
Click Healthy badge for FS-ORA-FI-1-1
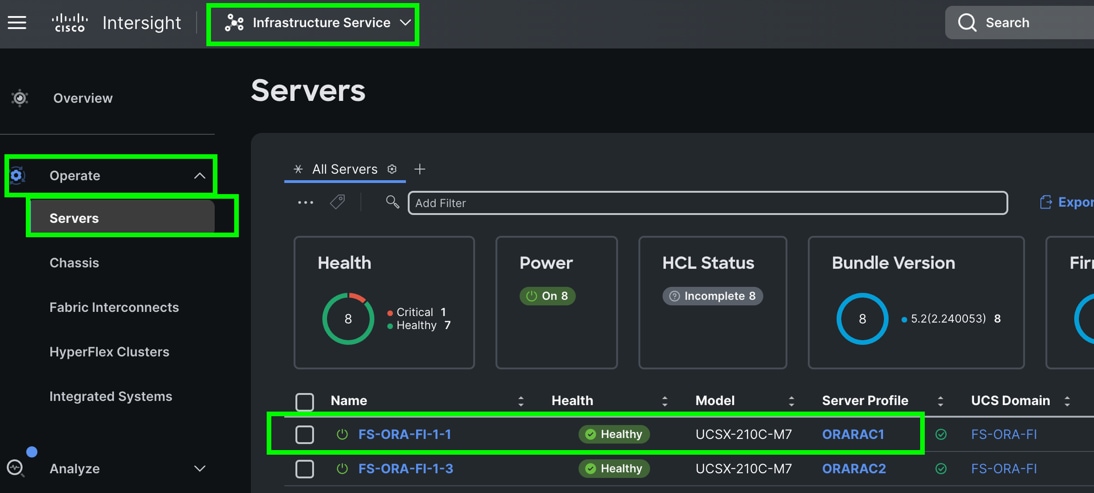tap(614, 434)
